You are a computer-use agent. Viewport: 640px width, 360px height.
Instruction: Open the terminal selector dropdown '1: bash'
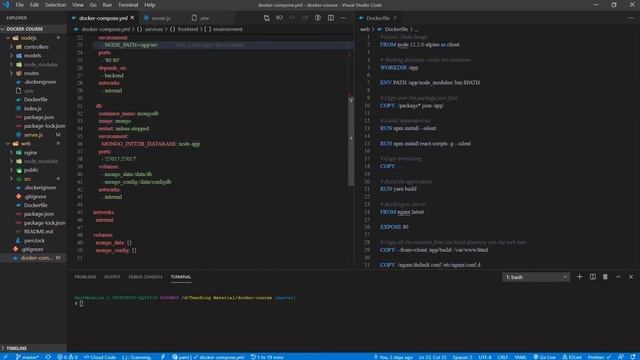coord(536,277)
